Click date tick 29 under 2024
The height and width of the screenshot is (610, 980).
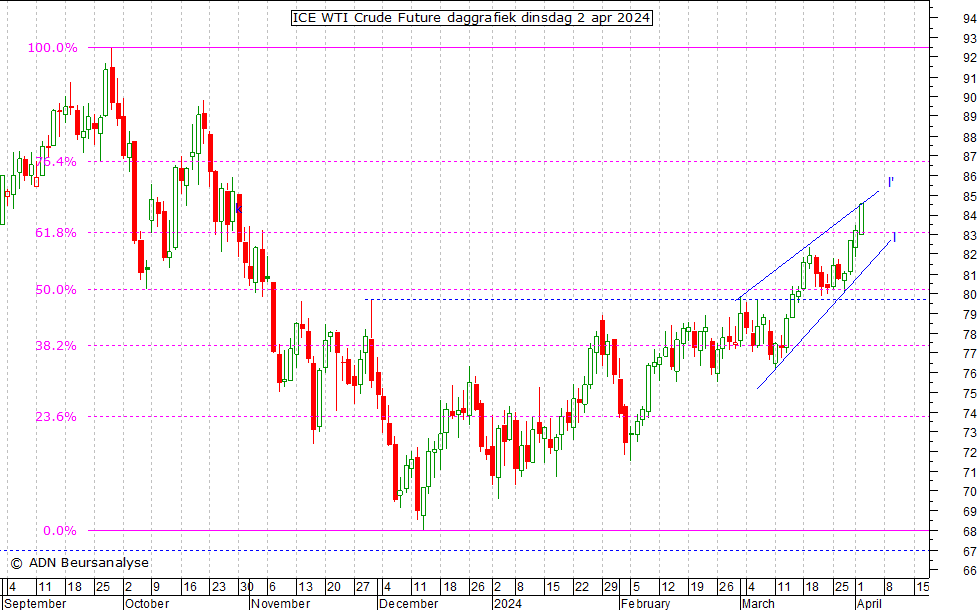(x=611, y=587)
